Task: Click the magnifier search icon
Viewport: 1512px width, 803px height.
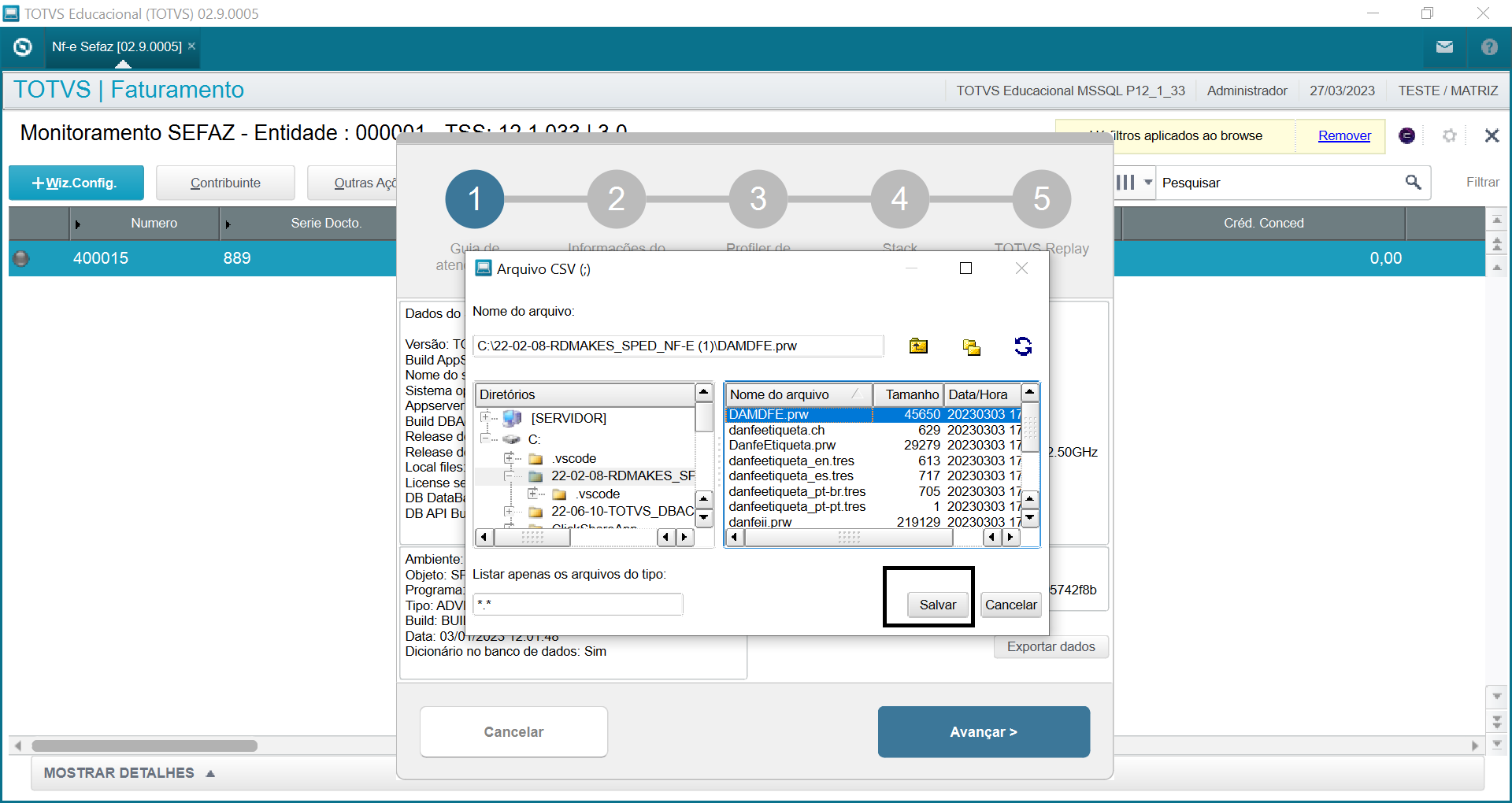Action: (x=1414, y=182)
